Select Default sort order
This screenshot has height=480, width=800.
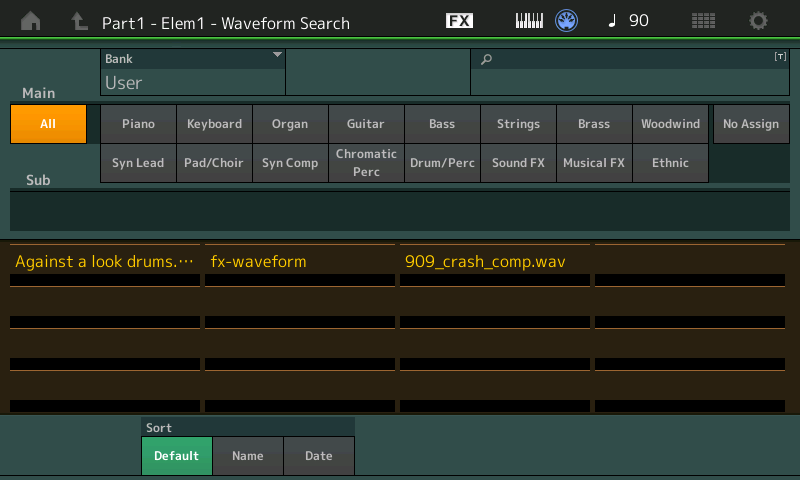(176, 456)
